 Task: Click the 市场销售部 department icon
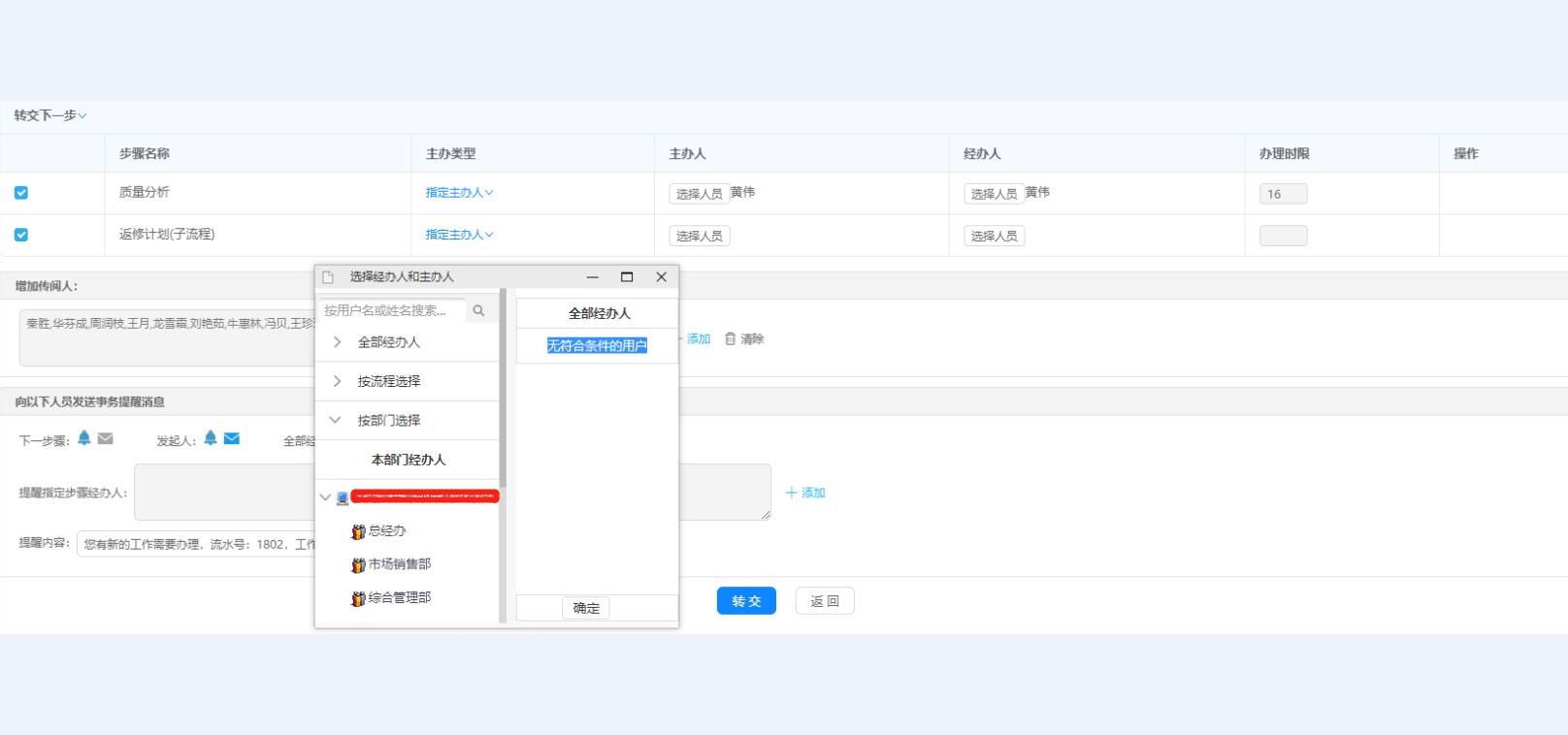click(358, 564)
